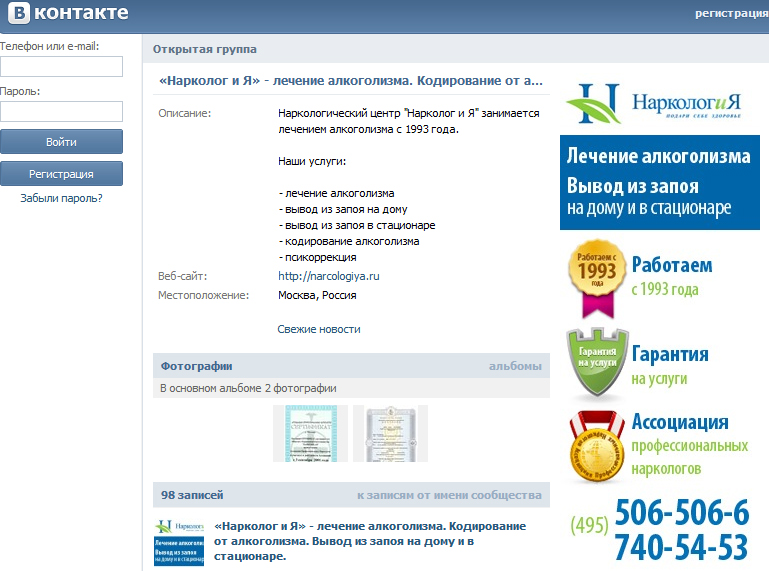Click the Работаем с 1993 года text

672,277
